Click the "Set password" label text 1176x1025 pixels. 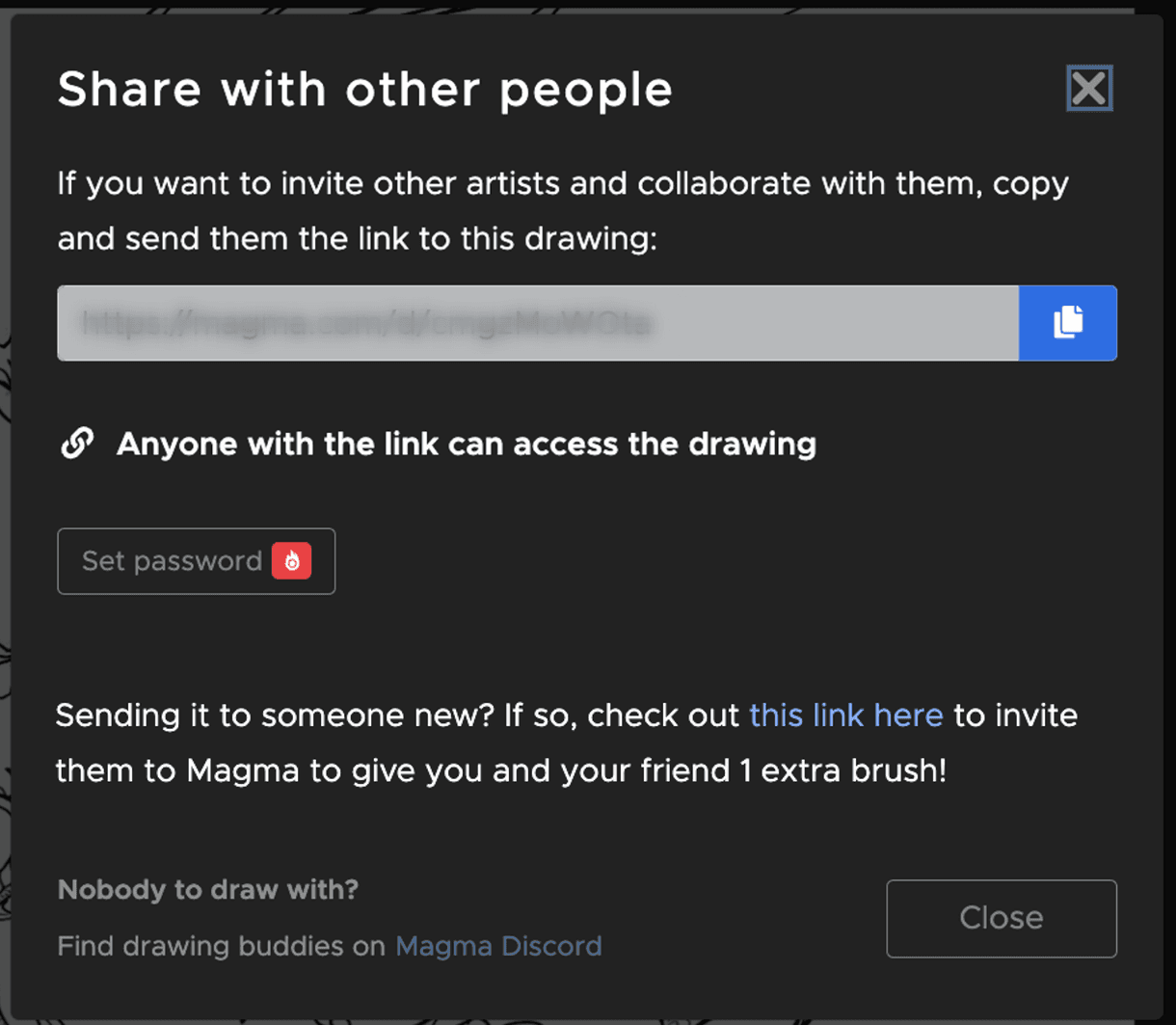172,561
